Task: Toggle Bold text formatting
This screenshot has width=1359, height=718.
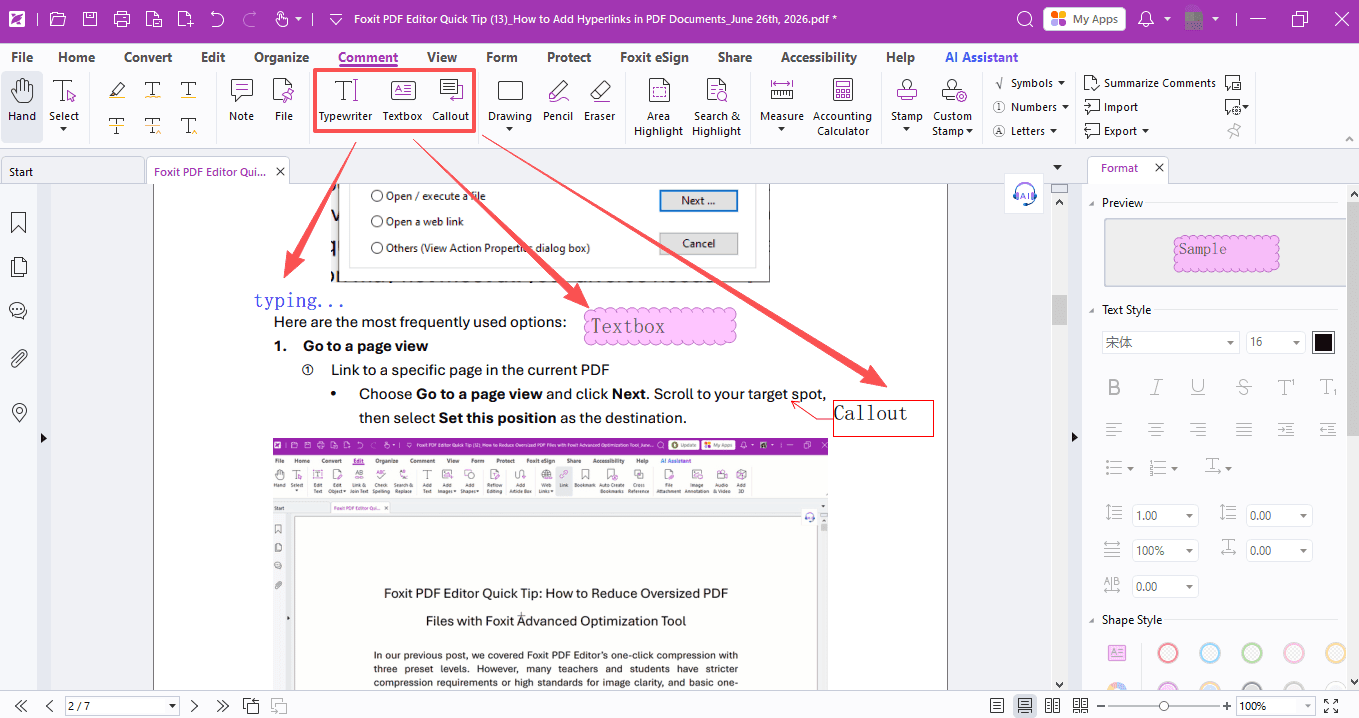Action: point(1114,388)
